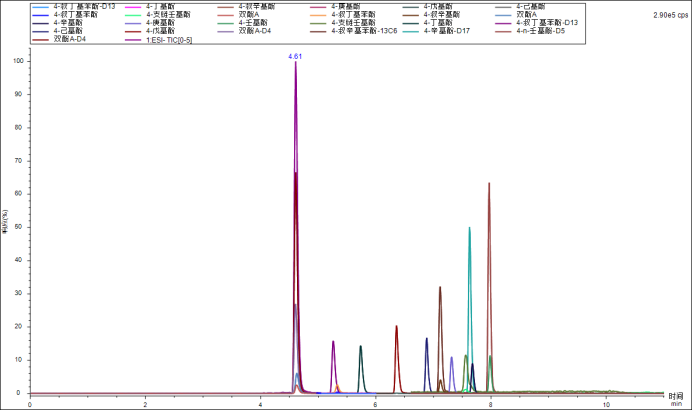Select the 4-辛基酚-D17 legend entry
The image size is (693, 411).
pyautogui.click(x=447, y=30)
